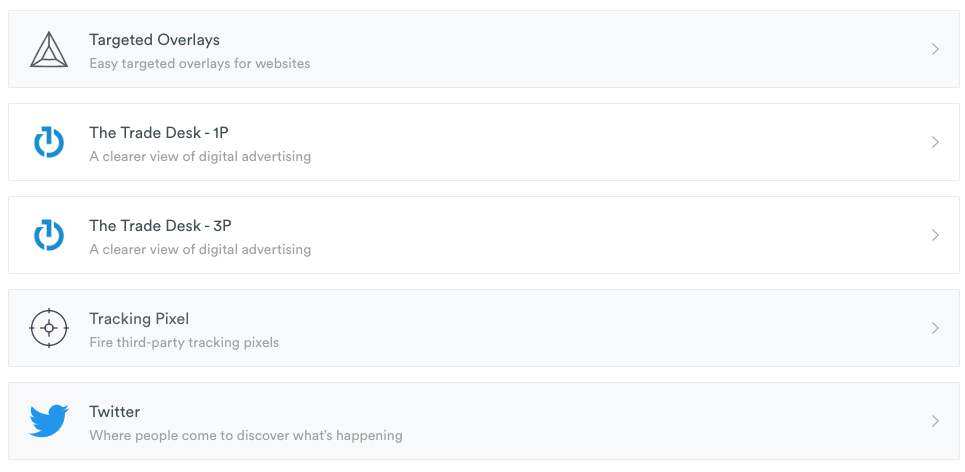This screenshot has height=472, width=965.
Task: Click the Twitter bird icon
Action: click(49, 421)
